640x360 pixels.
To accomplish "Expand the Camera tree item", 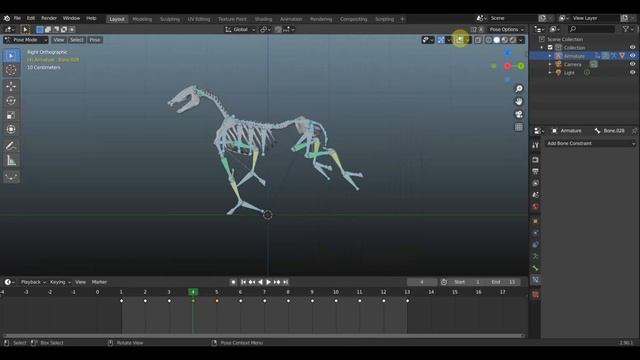I will point(550,64).
